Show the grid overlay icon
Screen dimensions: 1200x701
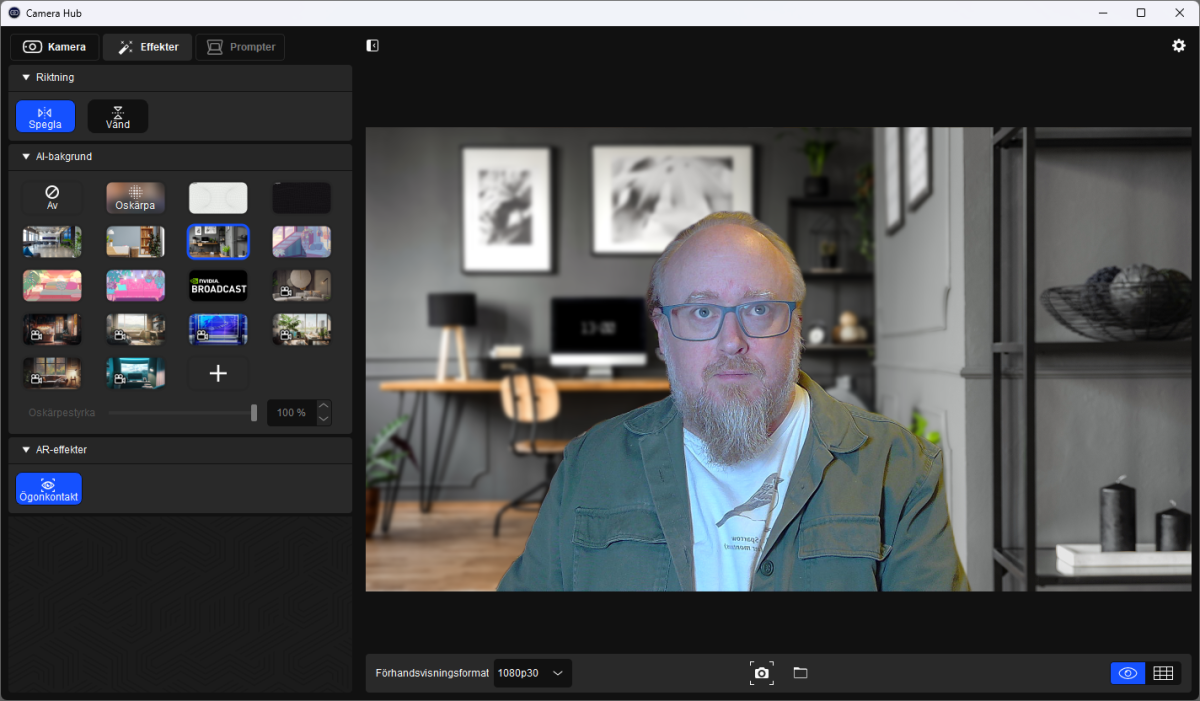tap(1163, 672)
